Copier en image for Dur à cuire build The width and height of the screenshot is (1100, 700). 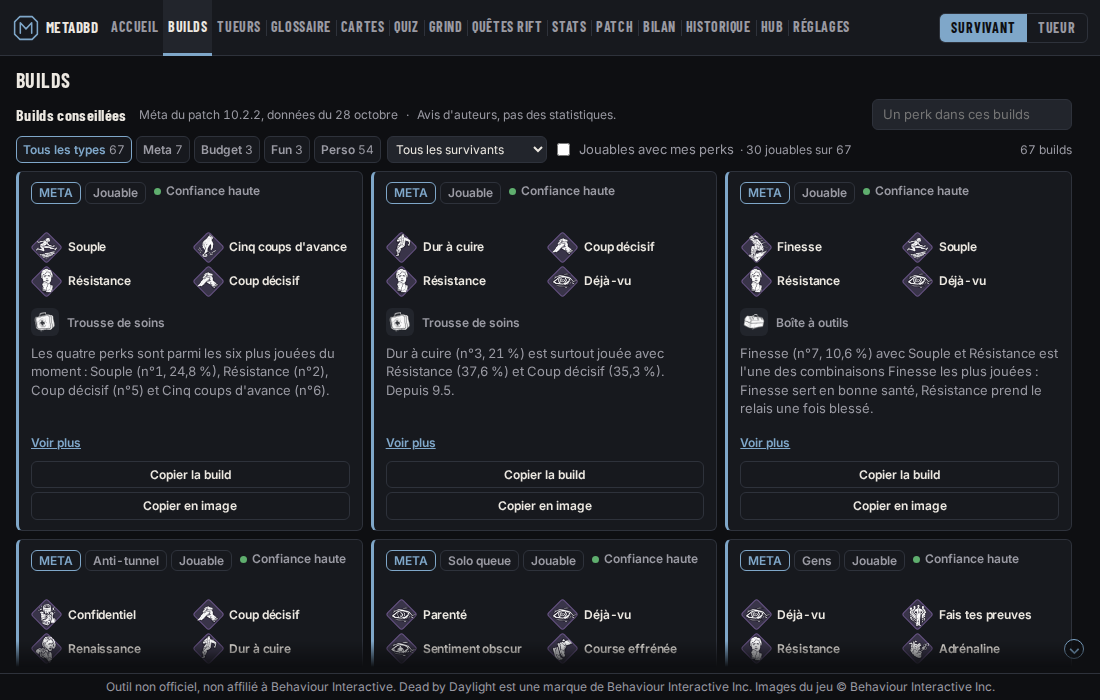544,506
